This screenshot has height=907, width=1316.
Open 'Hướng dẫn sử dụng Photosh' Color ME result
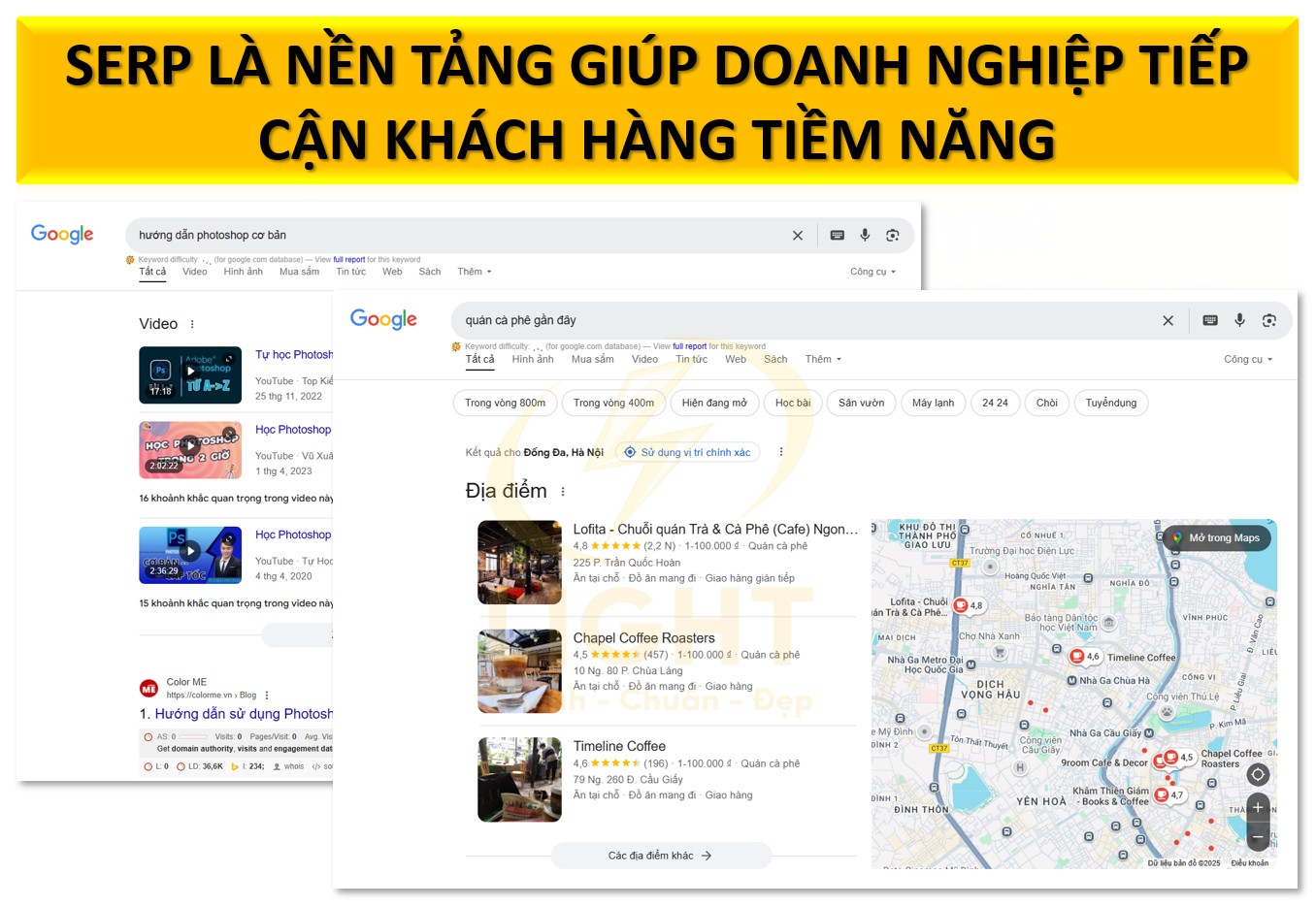coord(244,714)
